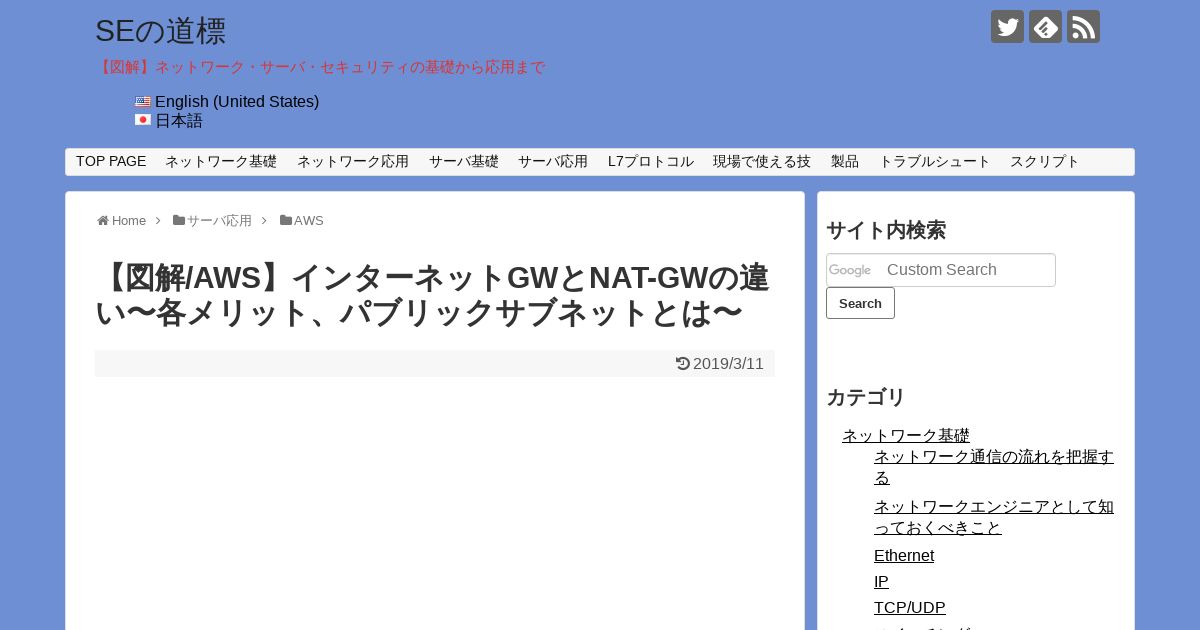The height and width of the screenshot is (630, 1200).
Task: Click the Japan flag icon
Action: 143,120
